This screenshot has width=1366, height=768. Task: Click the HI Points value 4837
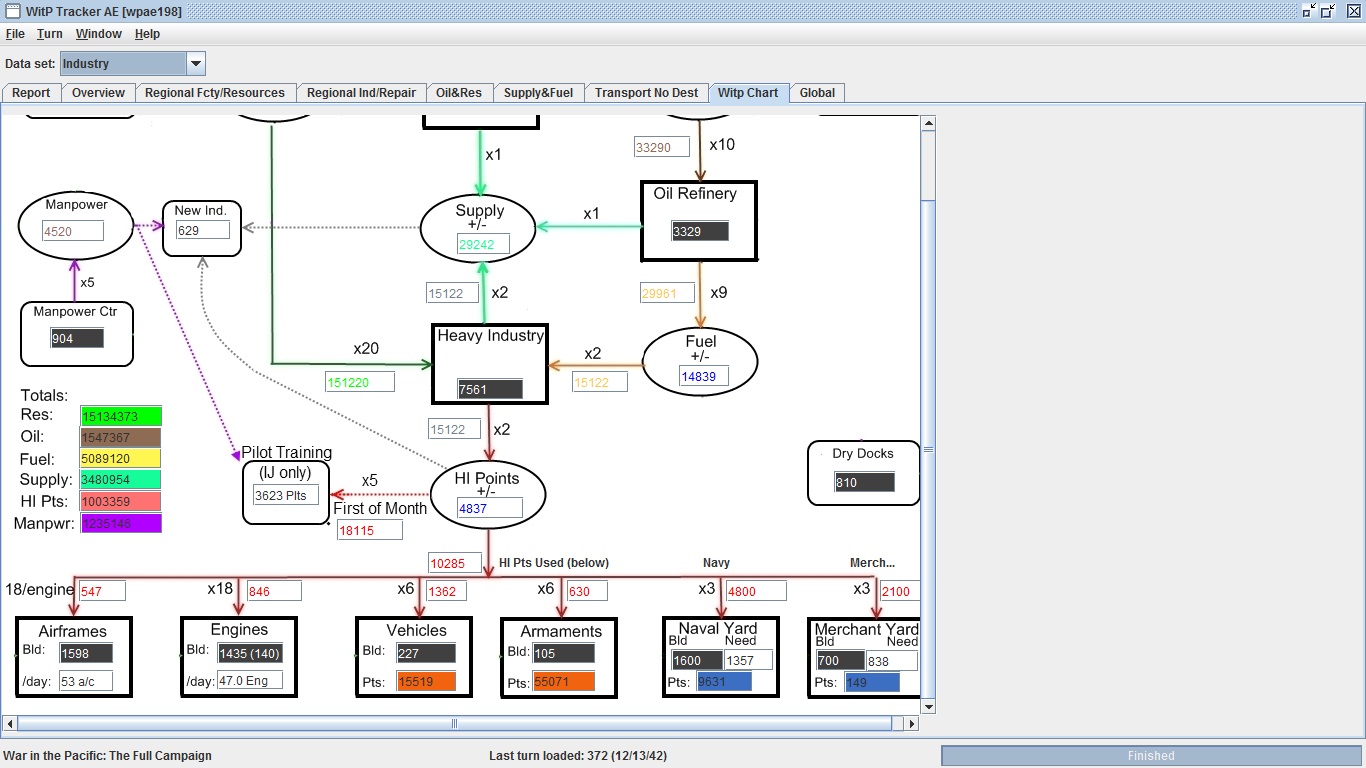pyautogui.click(x=490, y=508)
